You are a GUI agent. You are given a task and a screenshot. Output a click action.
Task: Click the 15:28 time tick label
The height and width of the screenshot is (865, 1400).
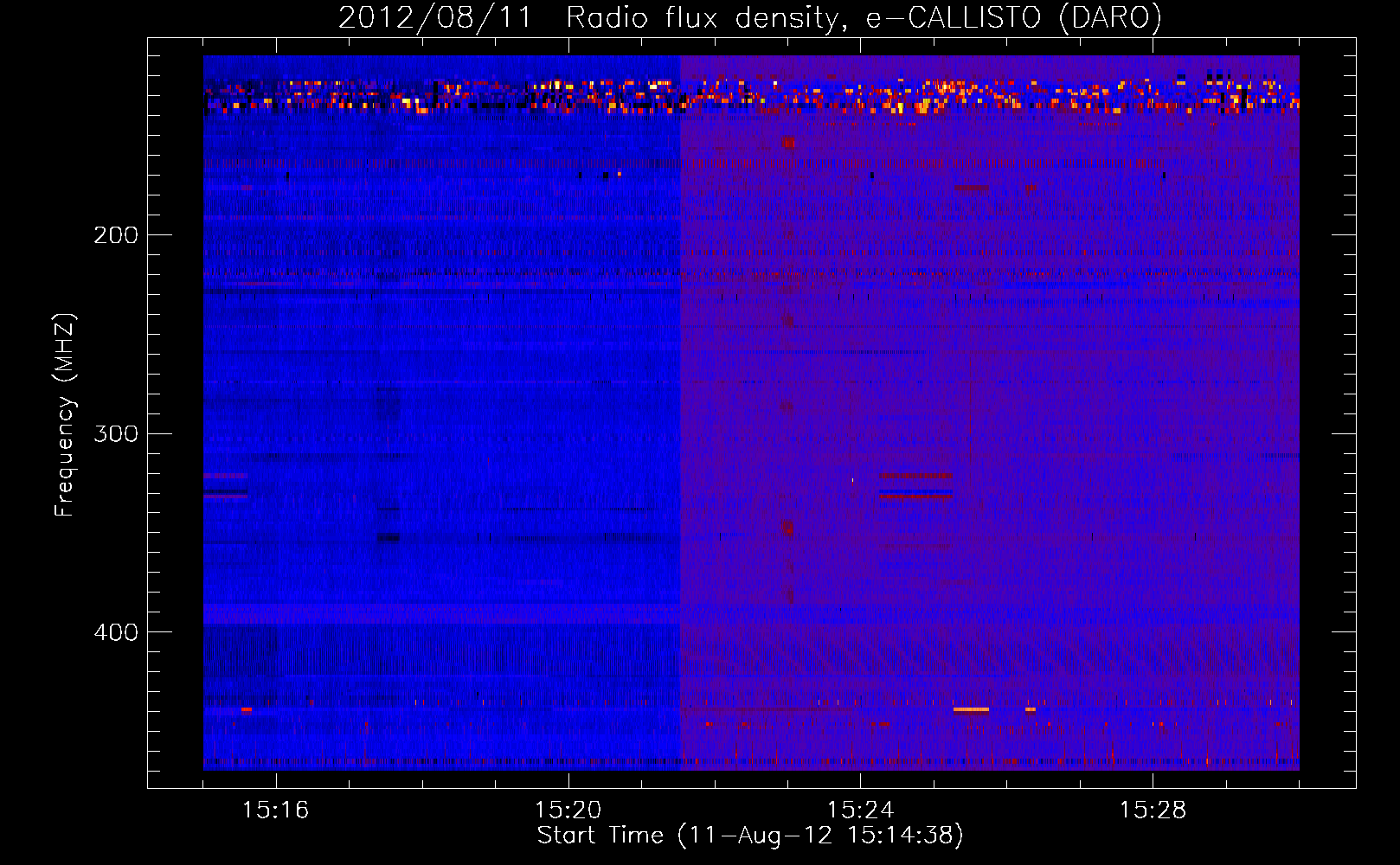pos(1153,811)
